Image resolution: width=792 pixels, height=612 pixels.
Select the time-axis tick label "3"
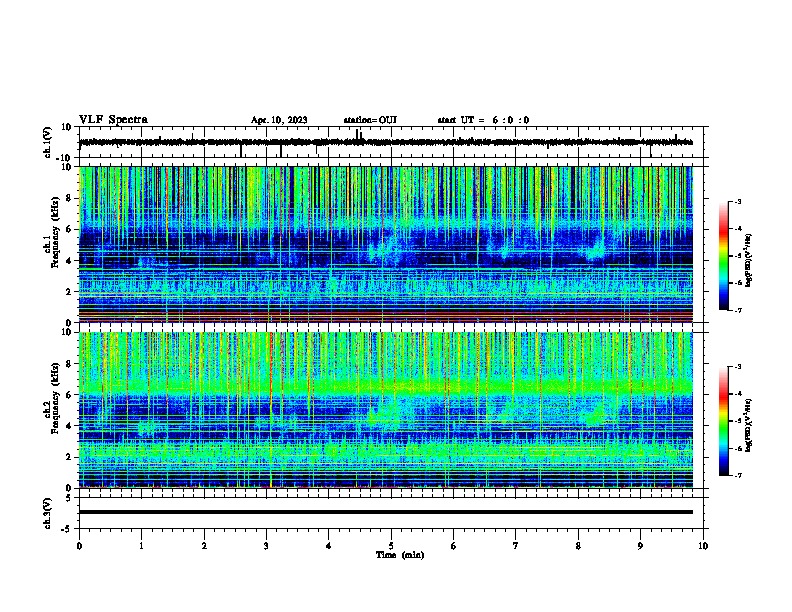(x=266, y=546)
